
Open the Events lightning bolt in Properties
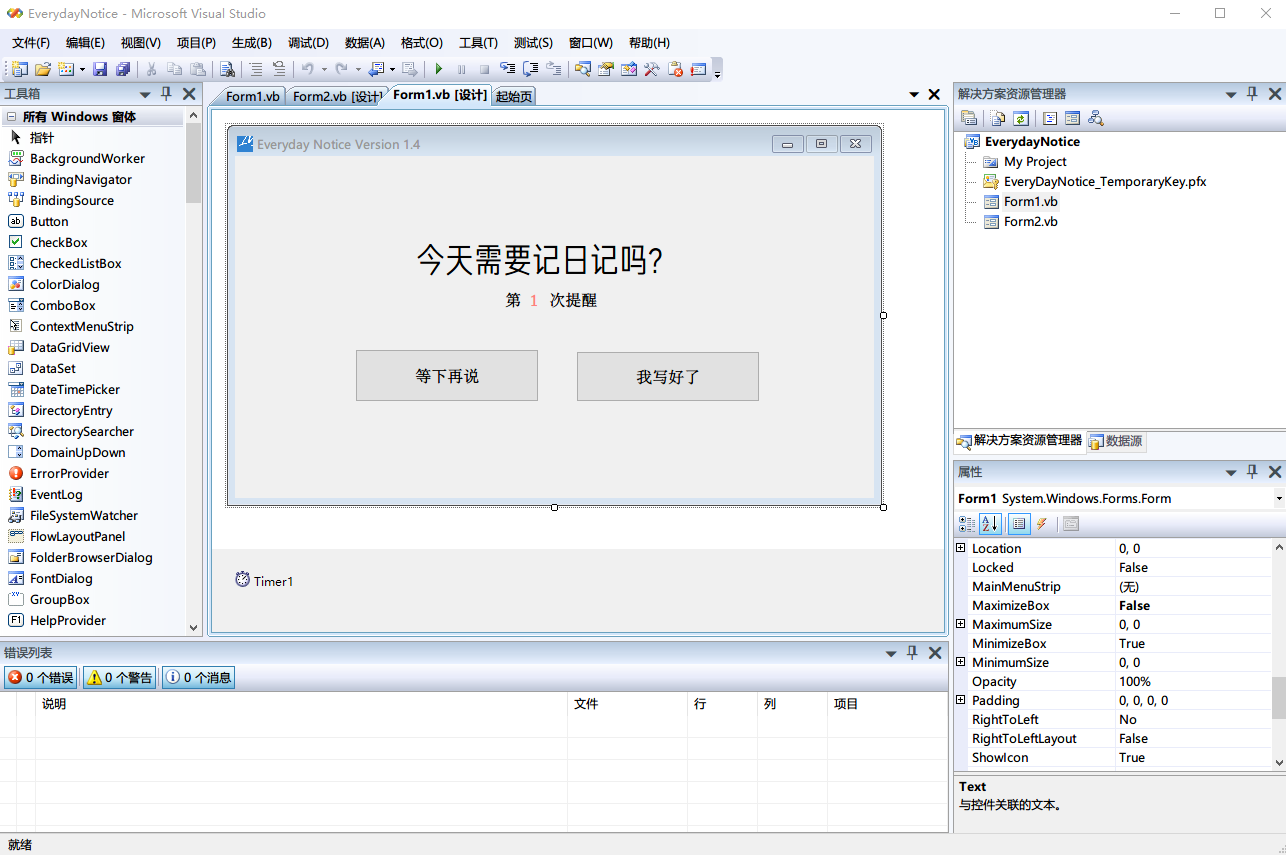tap(1041, 523)
